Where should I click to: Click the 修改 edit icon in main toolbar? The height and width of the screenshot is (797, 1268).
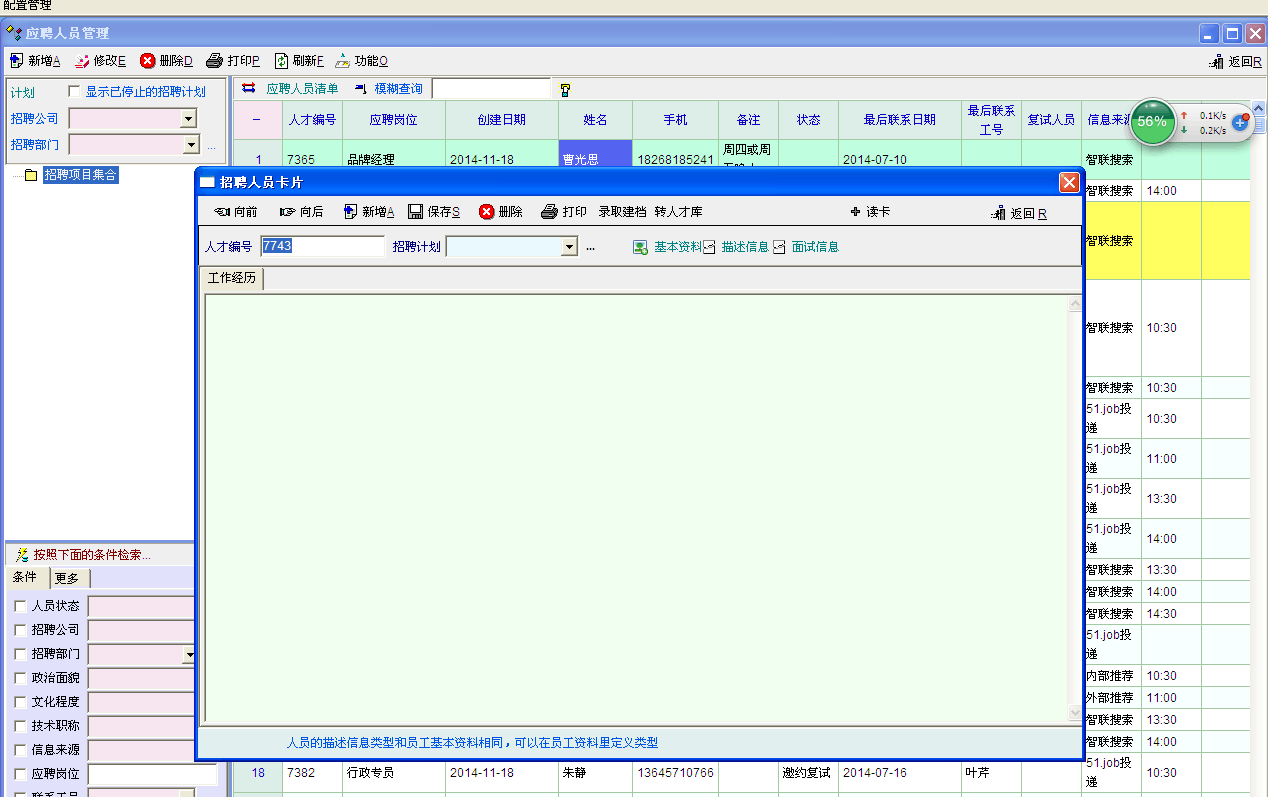click(x=83, y=61)
